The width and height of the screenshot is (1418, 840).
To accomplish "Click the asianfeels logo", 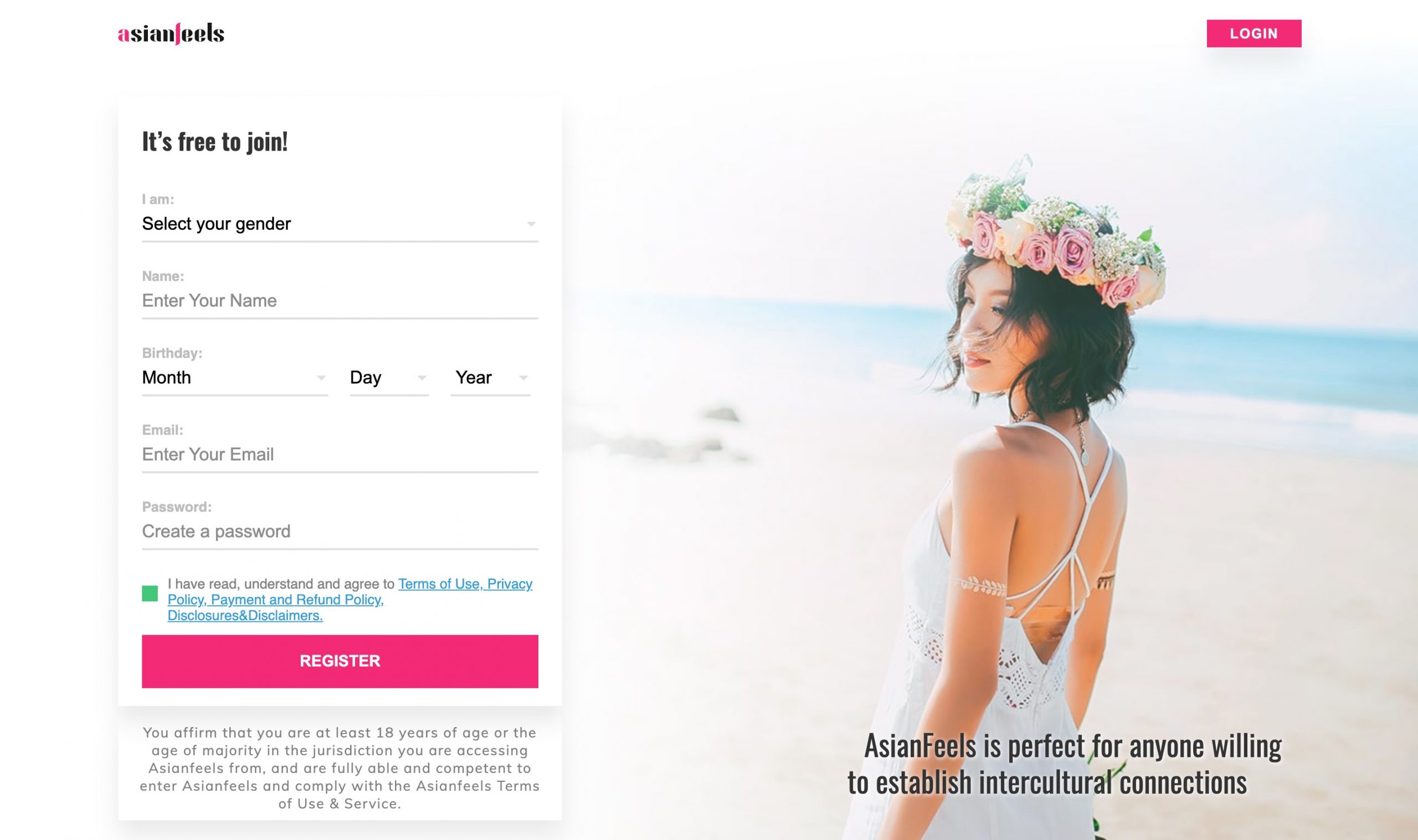I will click(x=171, y=33).
